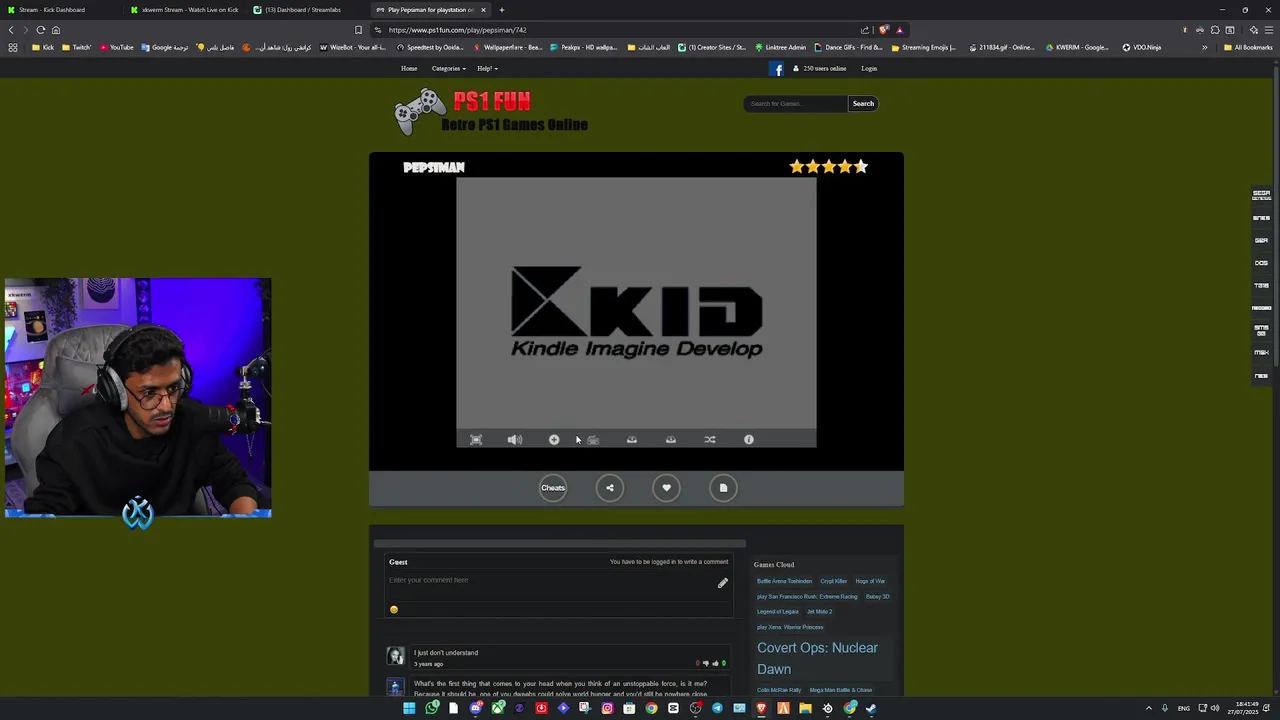The image size is (1280, 720).
Task: Open the Twitch bookmark folder
Action: click(x=76, y=47)
